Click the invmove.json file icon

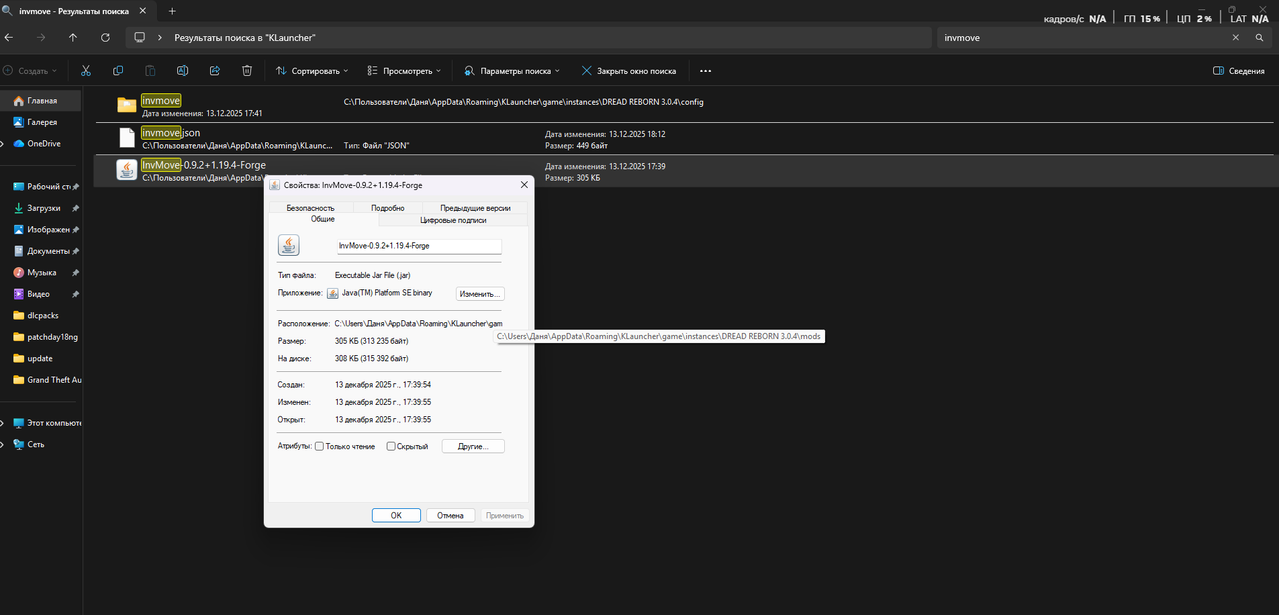(x=126, y=138)
